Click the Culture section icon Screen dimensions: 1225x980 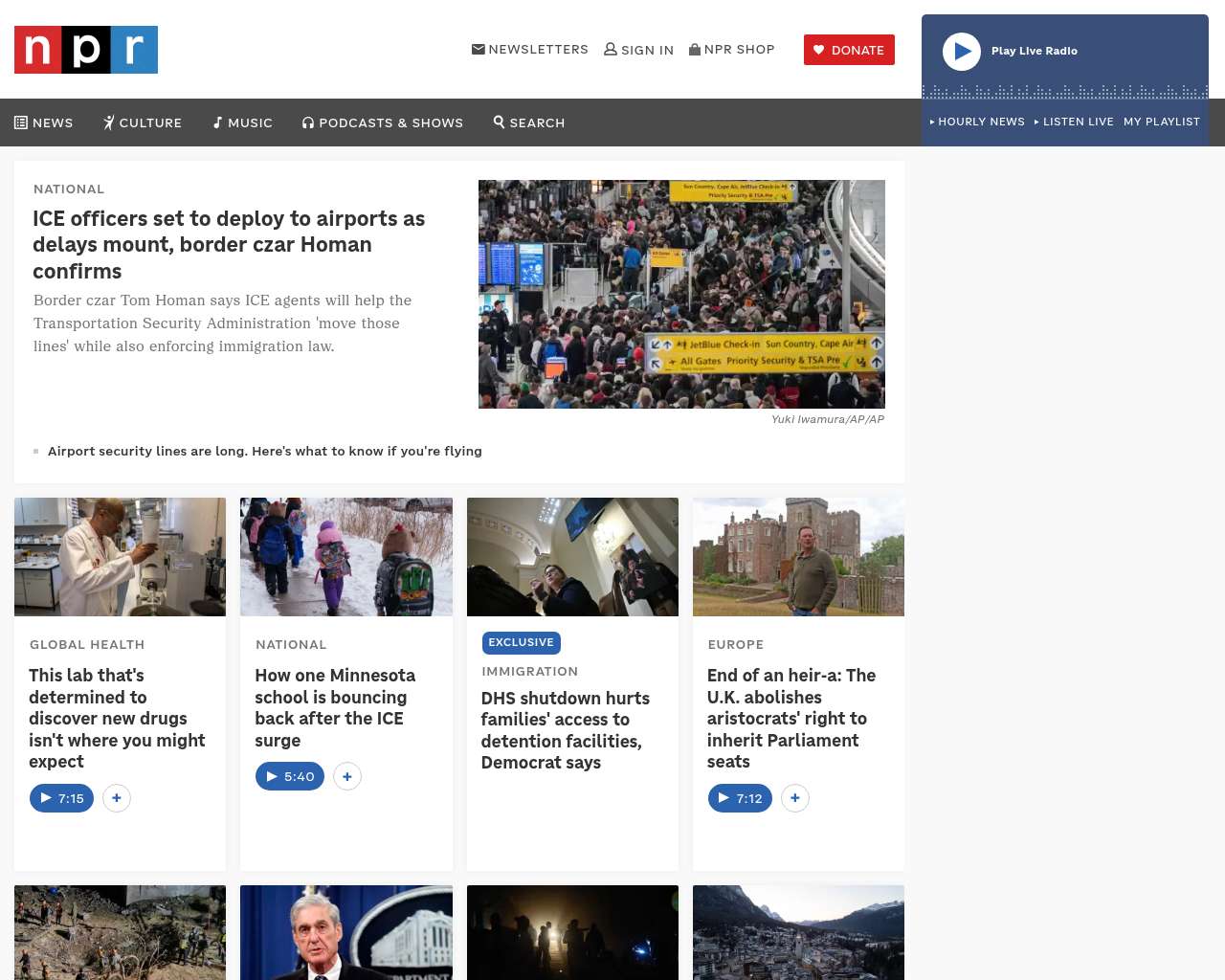click(109, 122)
